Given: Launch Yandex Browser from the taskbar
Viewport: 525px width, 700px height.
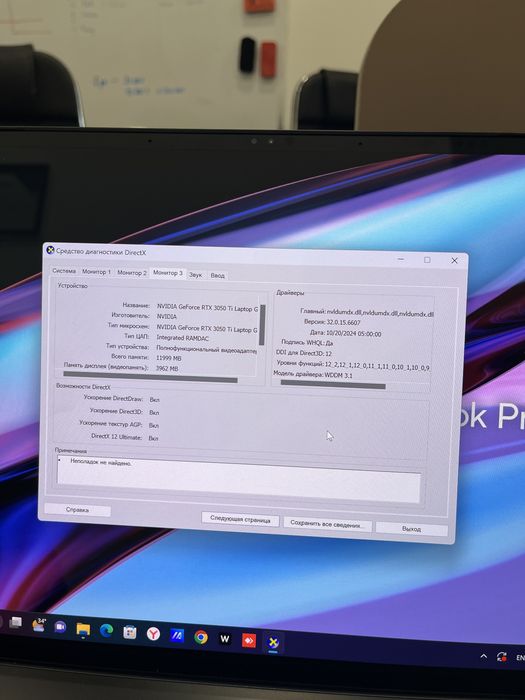Looking at the screenshot, I should pyautogui.click(x=153, y=633).
